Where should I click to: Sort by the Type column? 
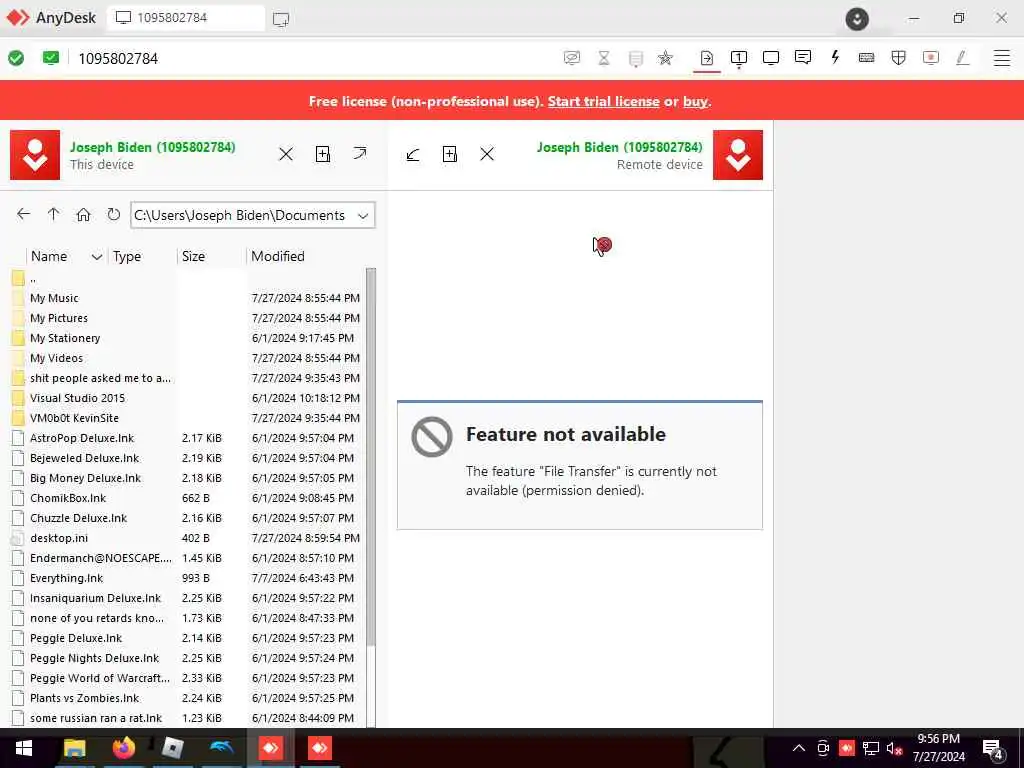click(142, 256)
